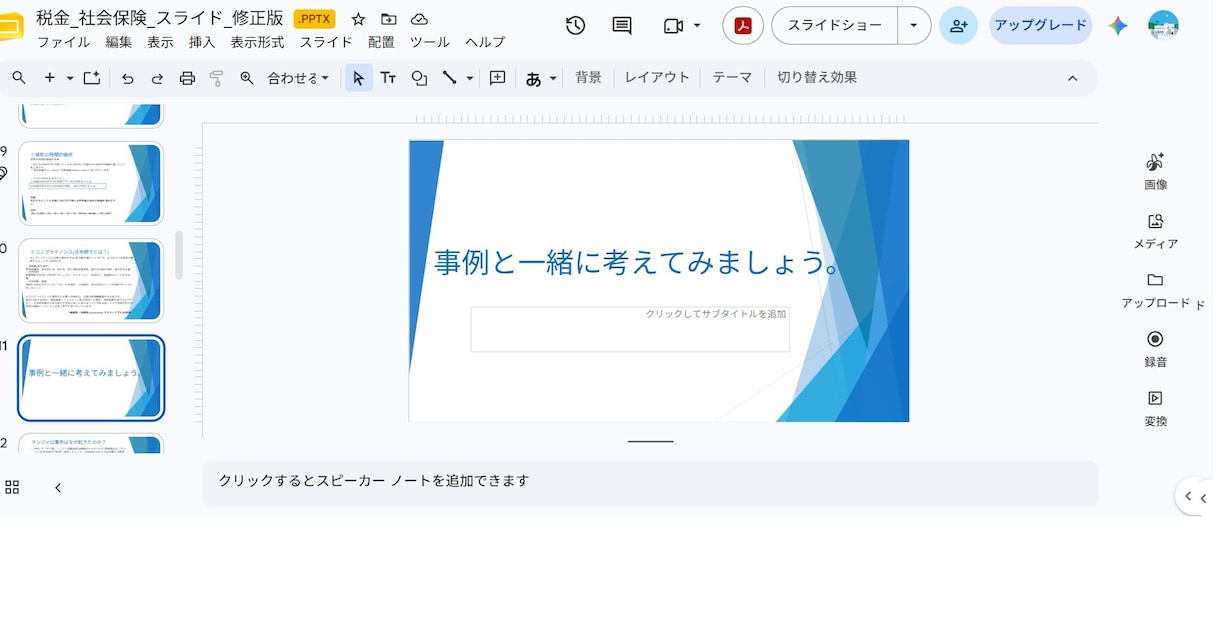Click the search menus magnifier icon
This screenshot has height=641, width=1220.
click(x=19, y=78)
